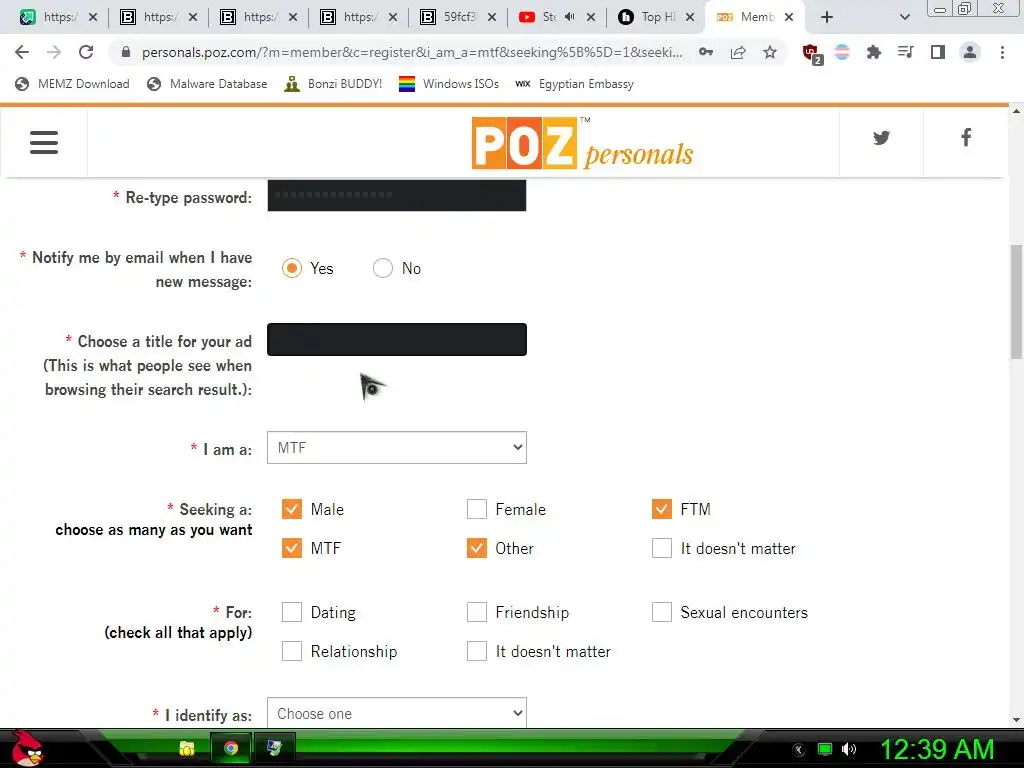
Task: Click the ad title input field
Action: (396, 340)
